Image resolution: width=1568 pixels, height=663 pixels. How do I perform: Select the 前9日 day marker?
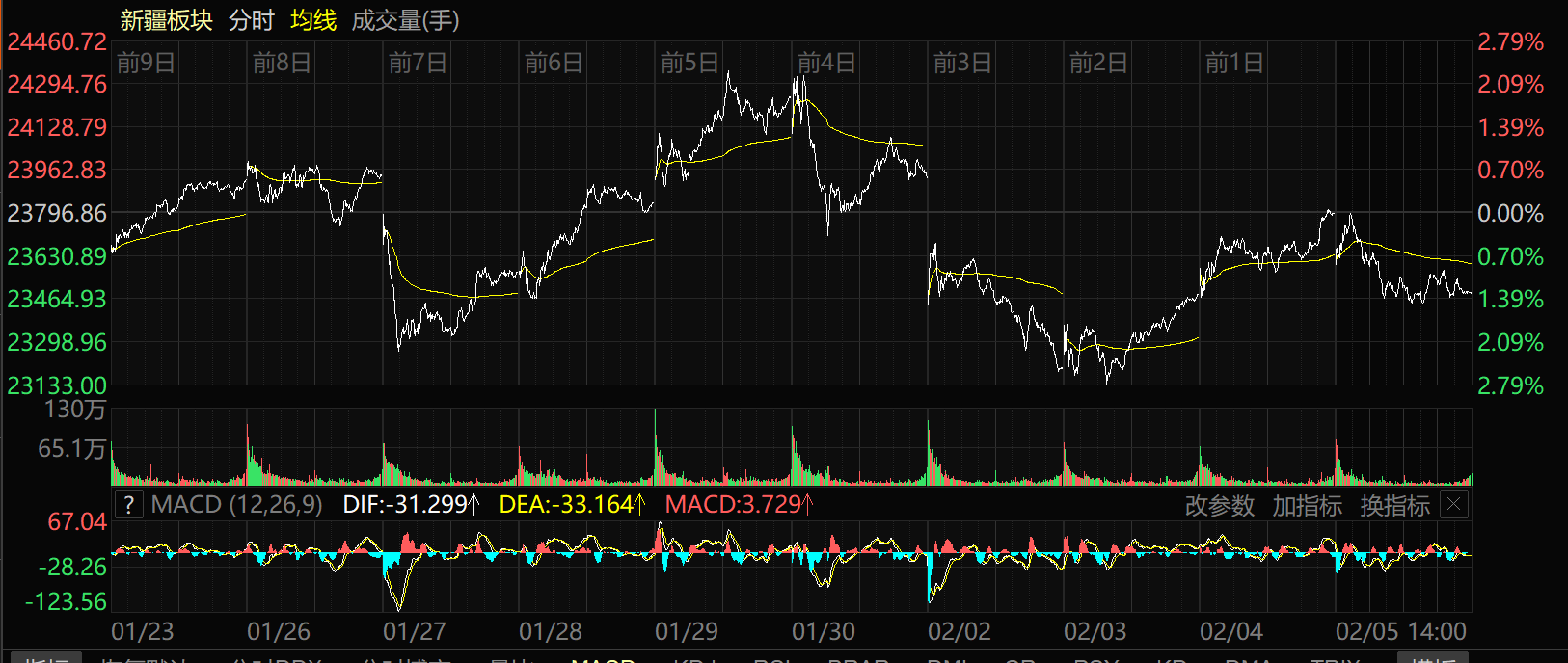(146, 63)
